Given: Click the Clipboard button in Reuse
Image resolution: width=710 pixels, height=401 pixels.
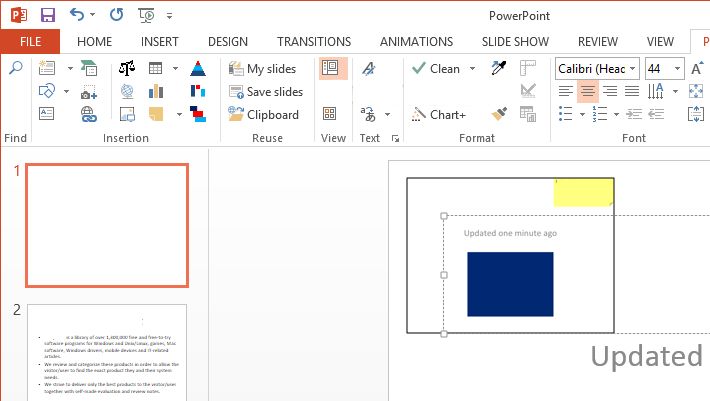Looking at the screenshot, I should [x=264, y=115].
